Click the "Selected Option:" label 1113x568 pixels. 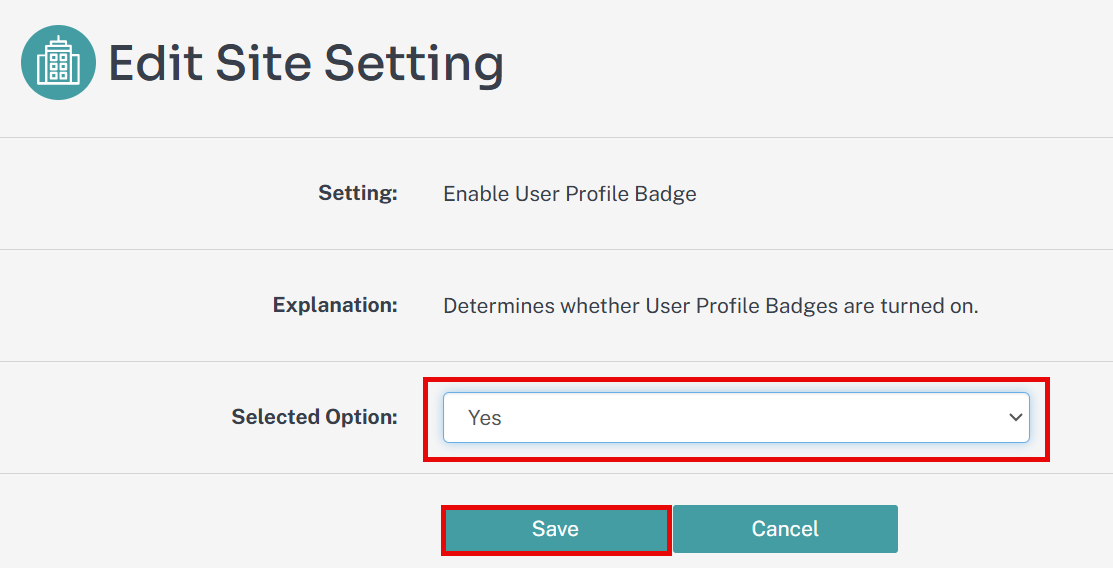click(x=314, y=417)
